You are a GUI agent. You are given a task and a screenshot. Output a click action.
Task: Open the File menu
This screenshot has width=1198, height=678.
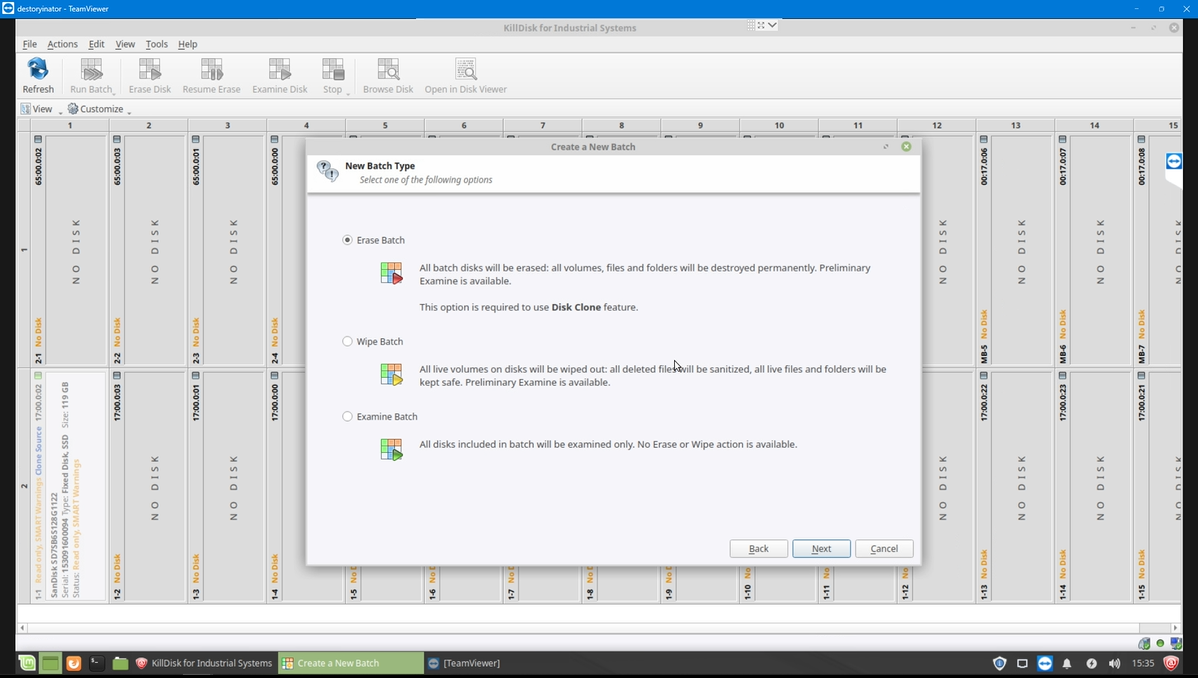pos(29,44)
